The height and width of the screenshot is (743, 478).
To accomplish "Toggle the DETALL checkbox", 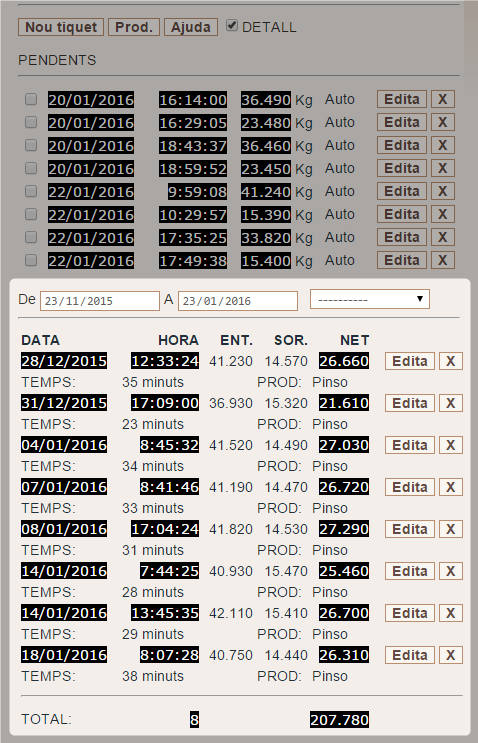I will pyautogui.click(x=232, y=26).
